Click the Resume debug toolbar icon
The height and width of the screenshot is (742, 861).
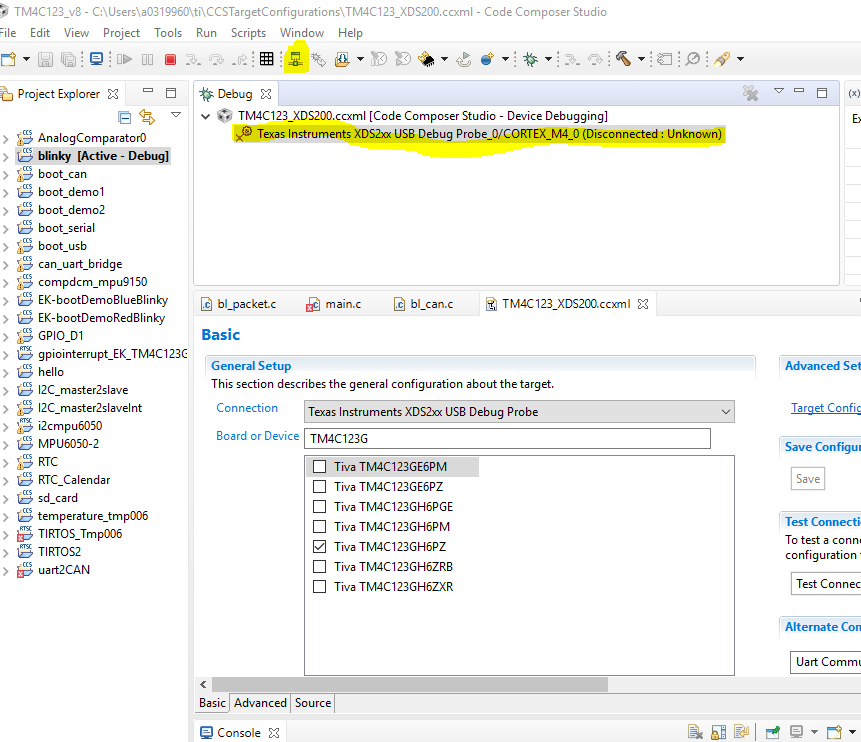pos(125,59)
